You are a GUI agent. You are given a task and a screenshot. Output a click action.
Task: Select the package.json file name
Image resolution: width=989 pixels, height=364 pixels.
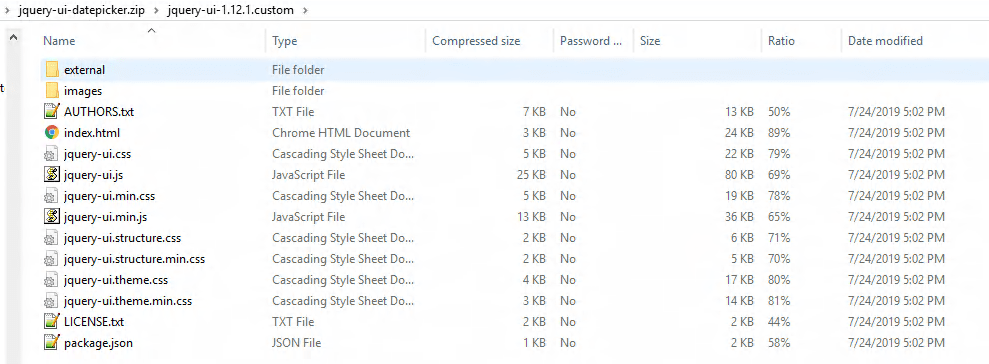click(x=98, y=343)
